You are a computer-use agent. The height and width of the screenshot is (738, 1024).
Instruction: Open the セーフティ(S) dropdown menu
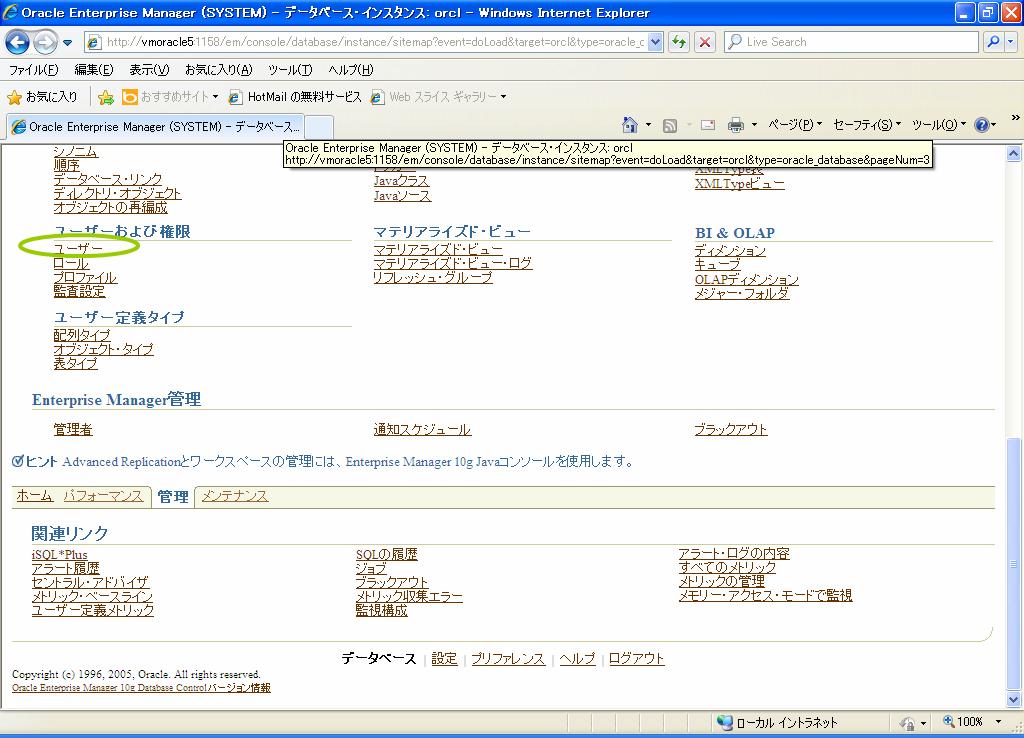coord(867,125)
